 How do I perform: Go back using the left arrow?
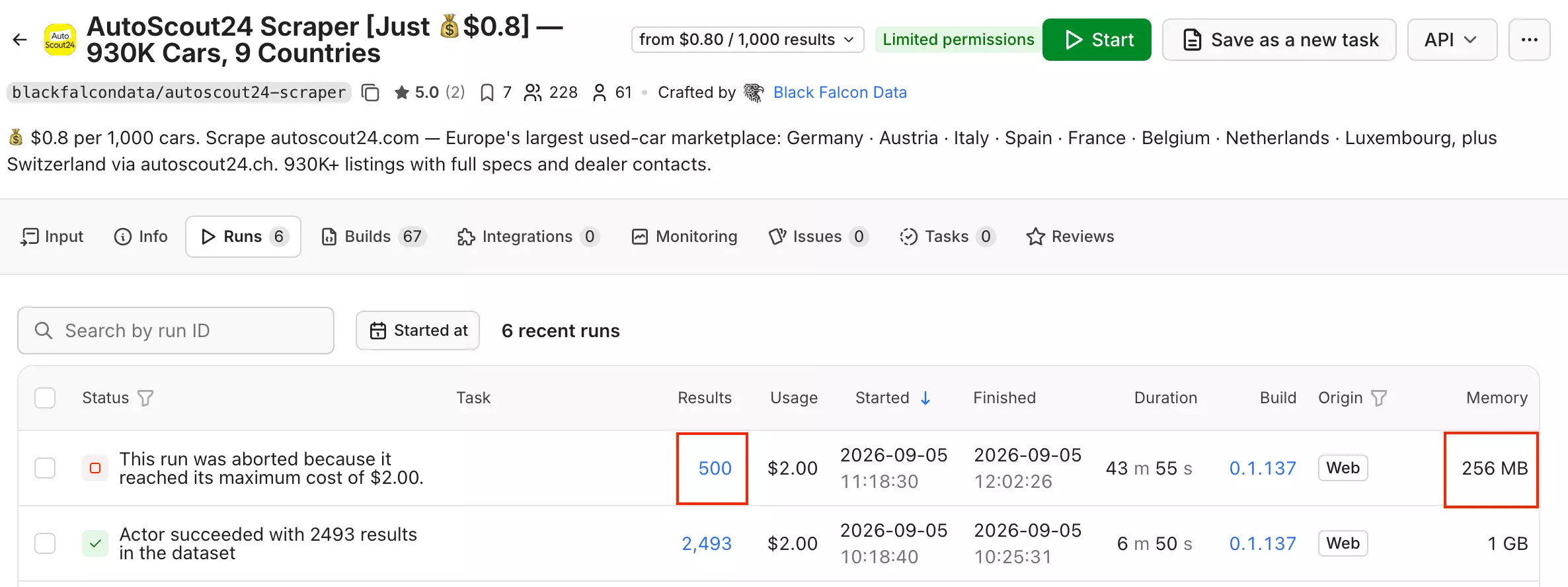point(20,40)
